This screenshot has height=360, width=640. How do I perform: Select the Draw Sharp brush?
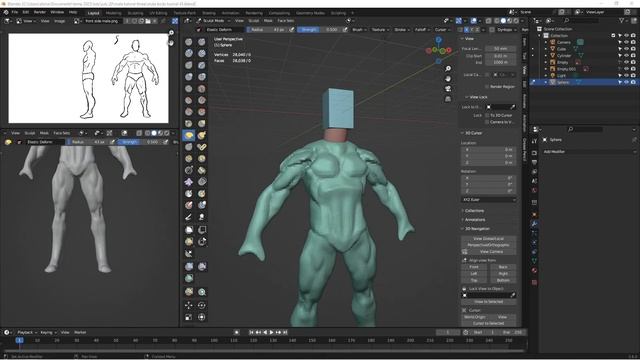pos(202,42)
